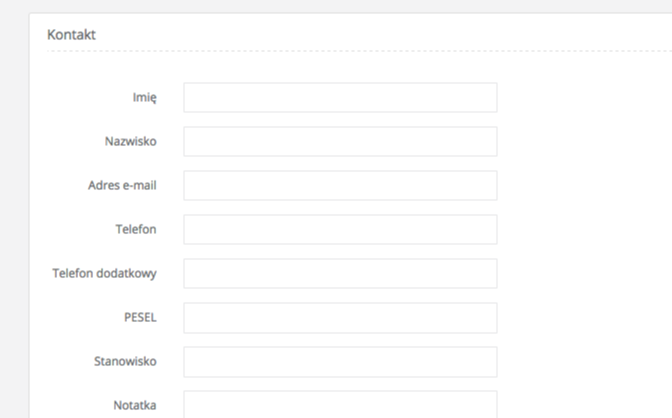Viewport: 672px width, 418px height.
Task: Focus the Nazwisko text box
Action: [340, 142]
